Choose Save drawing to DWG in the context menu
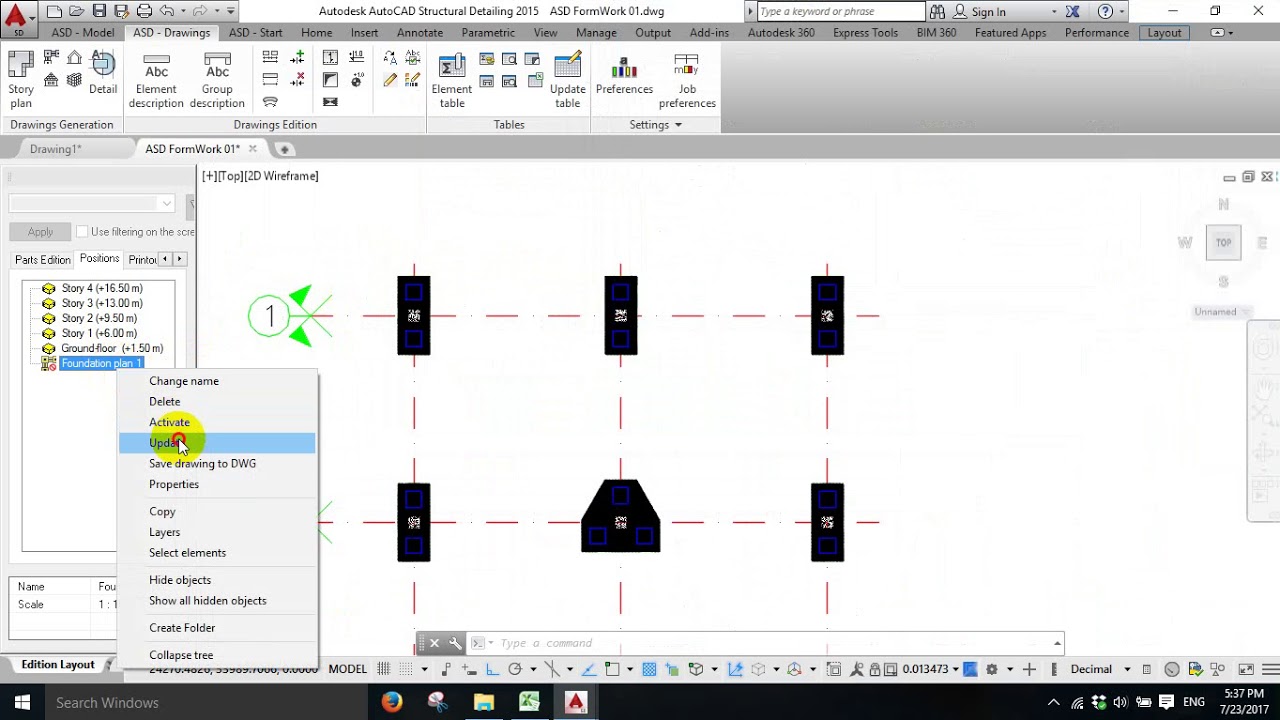Image resolution: width=1280 pixels, height=720 pixels. pos(202,464)
